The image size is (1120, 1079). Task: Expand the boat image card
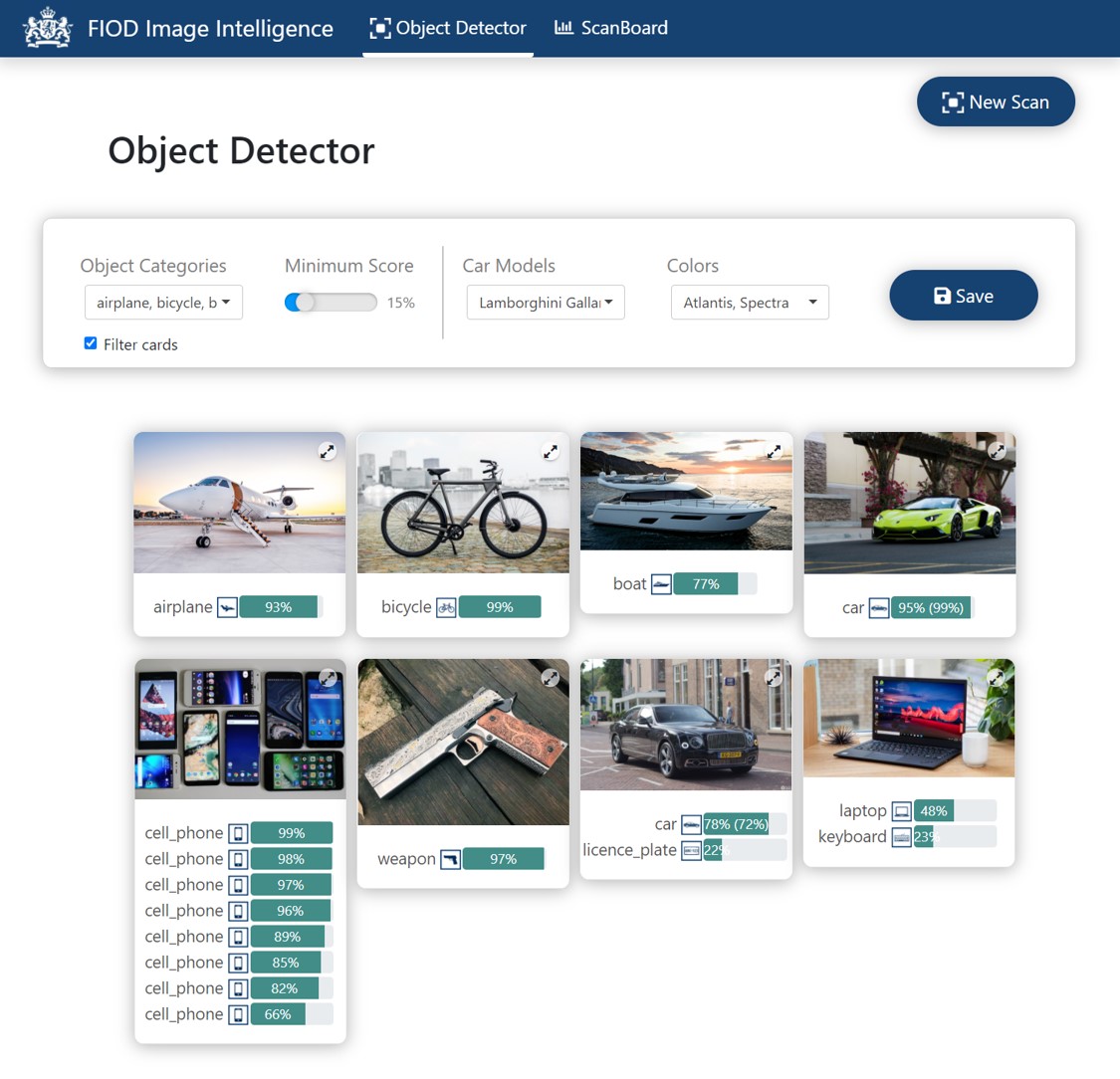coord(775,451)
